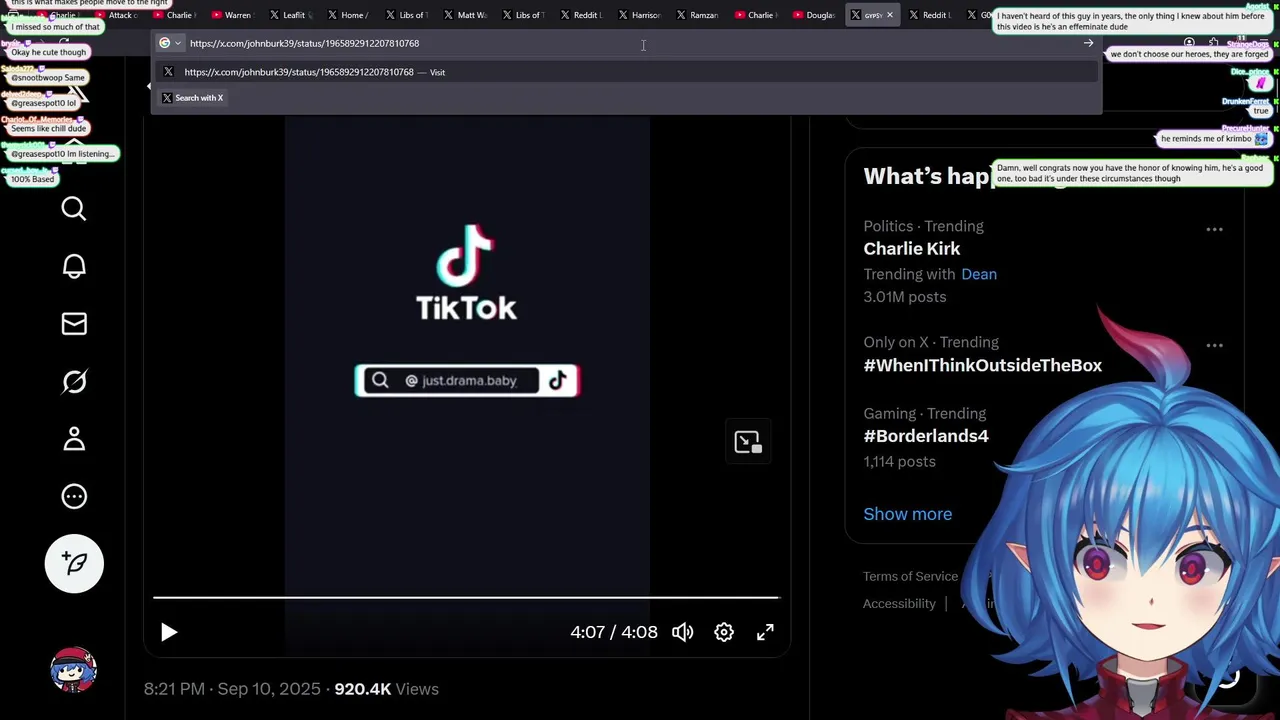Select the x.com URL Visit suggestion
Image resolution: width=1280 pixels, height=720 pixels.
tap(627, 72)
